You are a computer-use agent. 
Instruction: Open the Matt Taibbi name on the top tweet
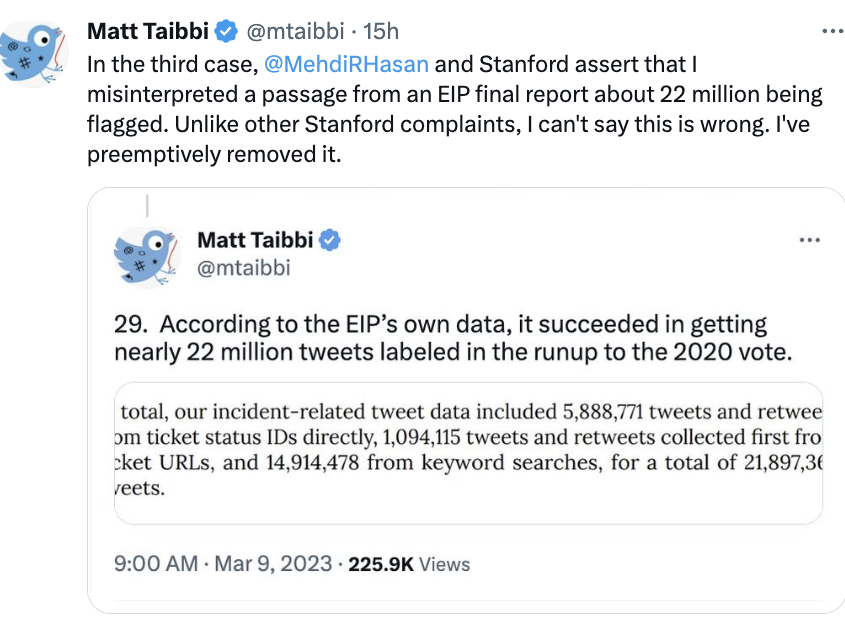148,31
